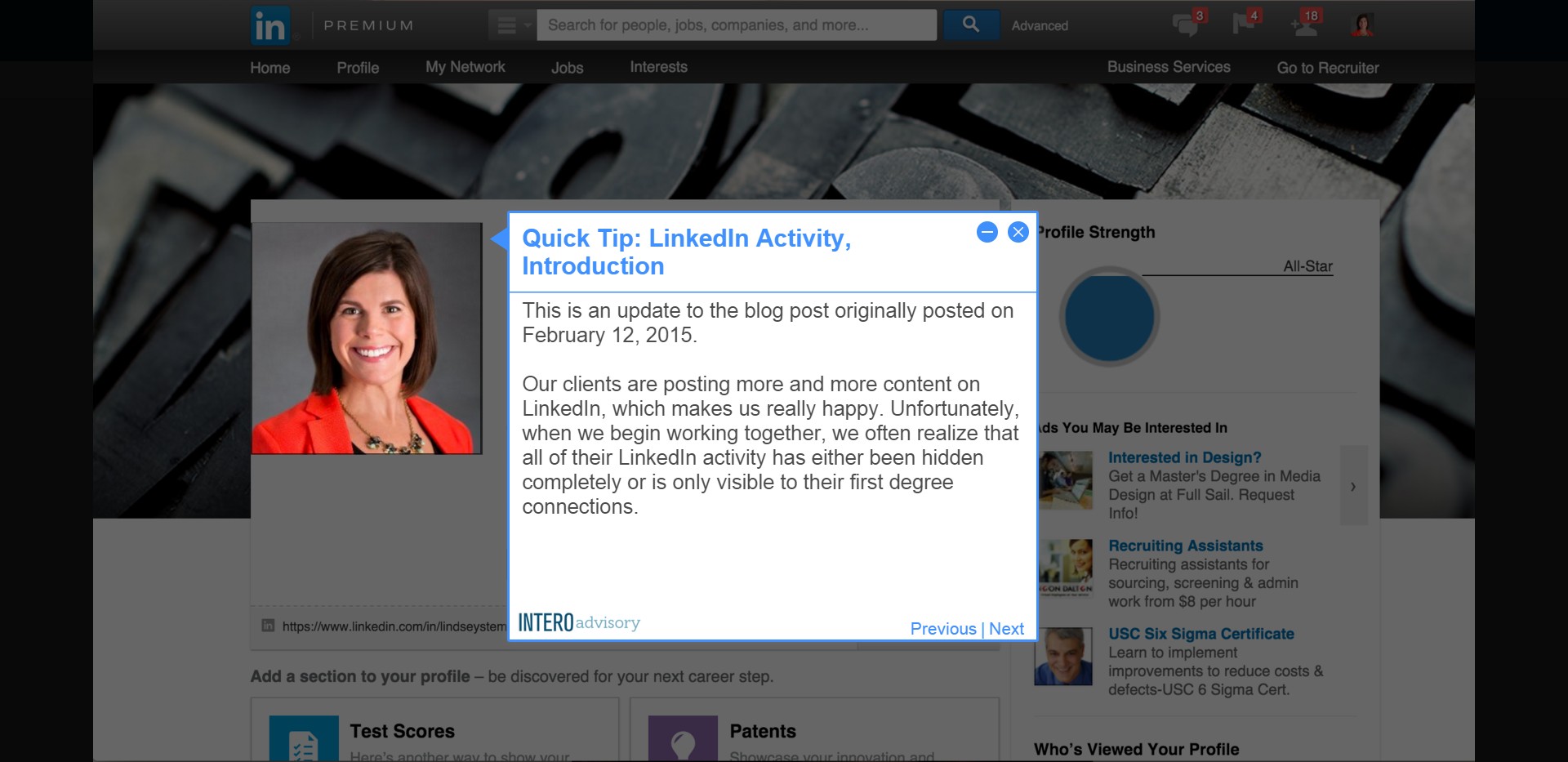Open the notifications flag icon
Screen dimensions: 1568x762
tap(1245, 23)
